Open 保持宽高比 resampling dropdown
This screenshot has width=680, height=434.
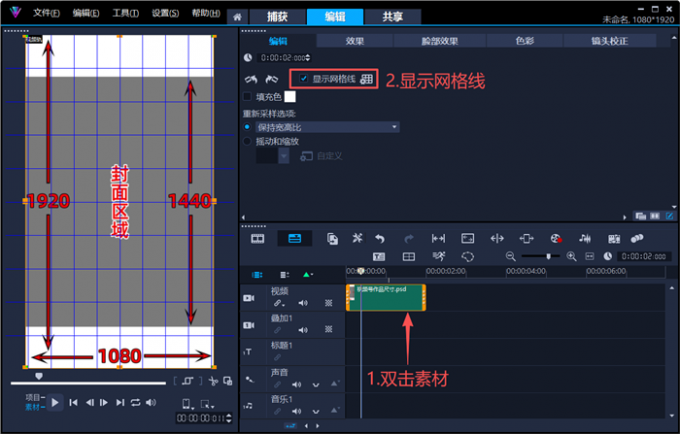(x=327, y=127)
